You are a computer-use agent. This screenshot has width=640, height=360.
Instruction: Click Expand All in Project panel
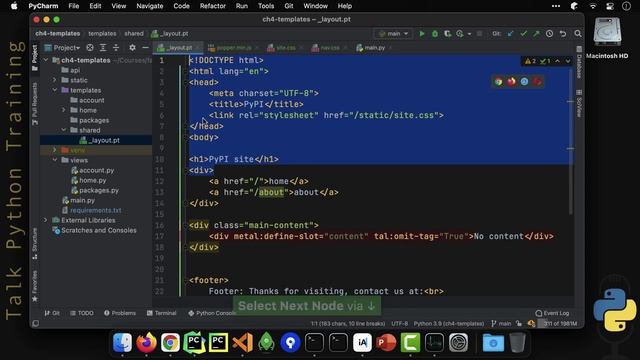pos(103,48)
